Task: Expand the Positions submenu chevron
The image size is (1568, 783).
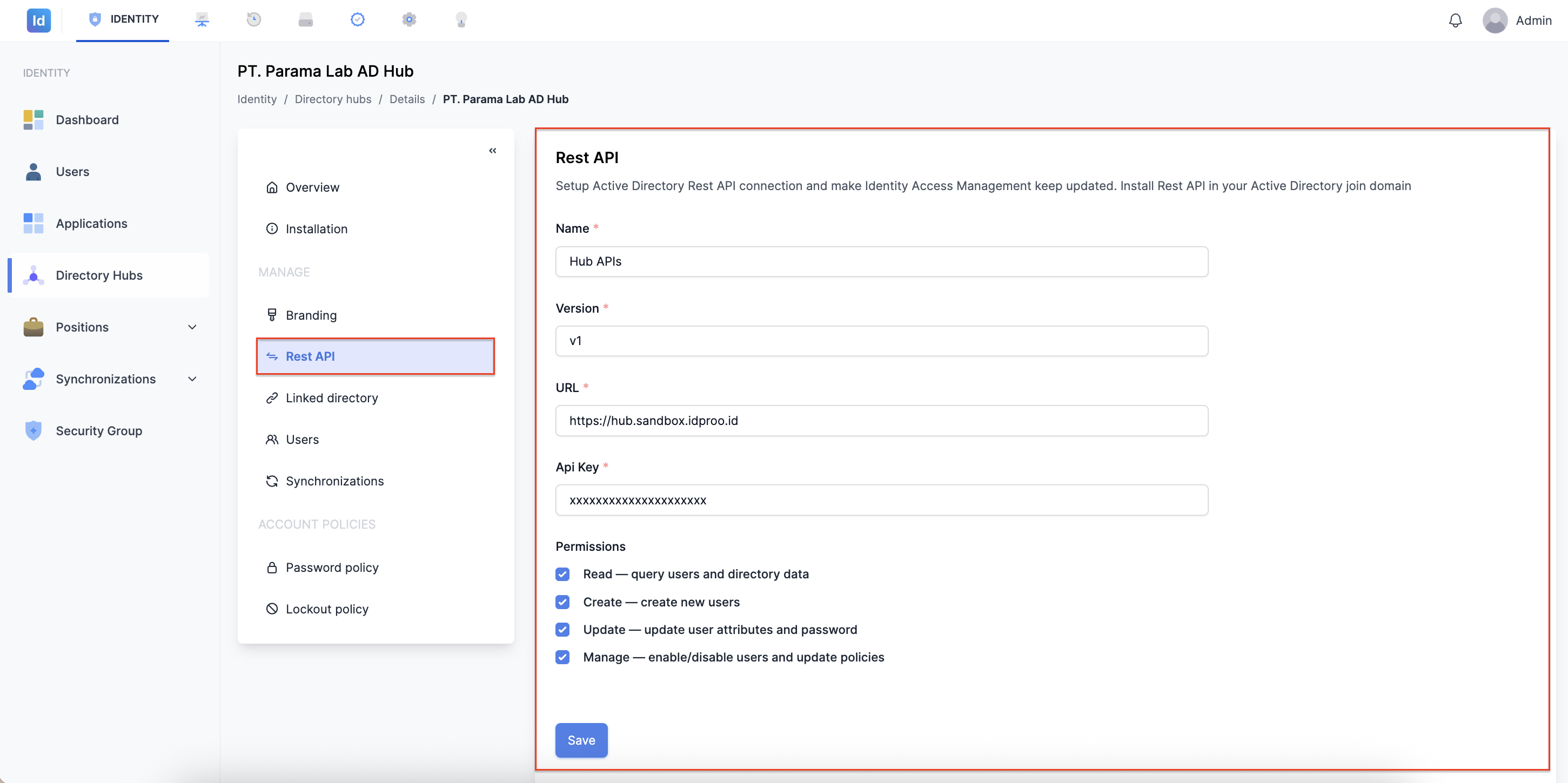Action: tap(192, 327)
